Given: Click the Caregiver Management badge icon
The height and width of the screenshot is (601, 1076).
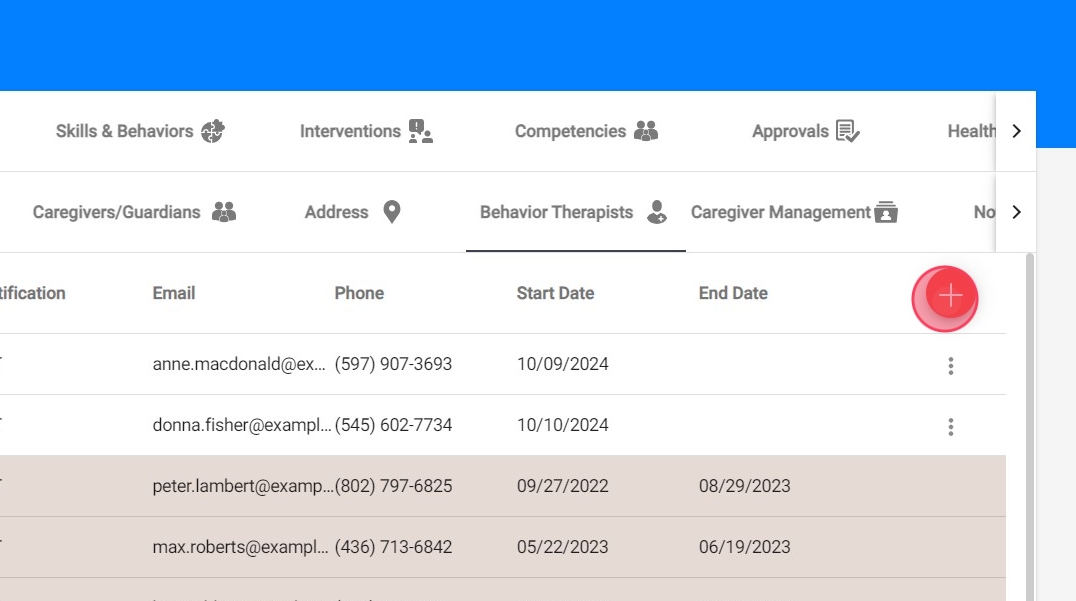Looking at the screenshot, I should pos(886,212).
